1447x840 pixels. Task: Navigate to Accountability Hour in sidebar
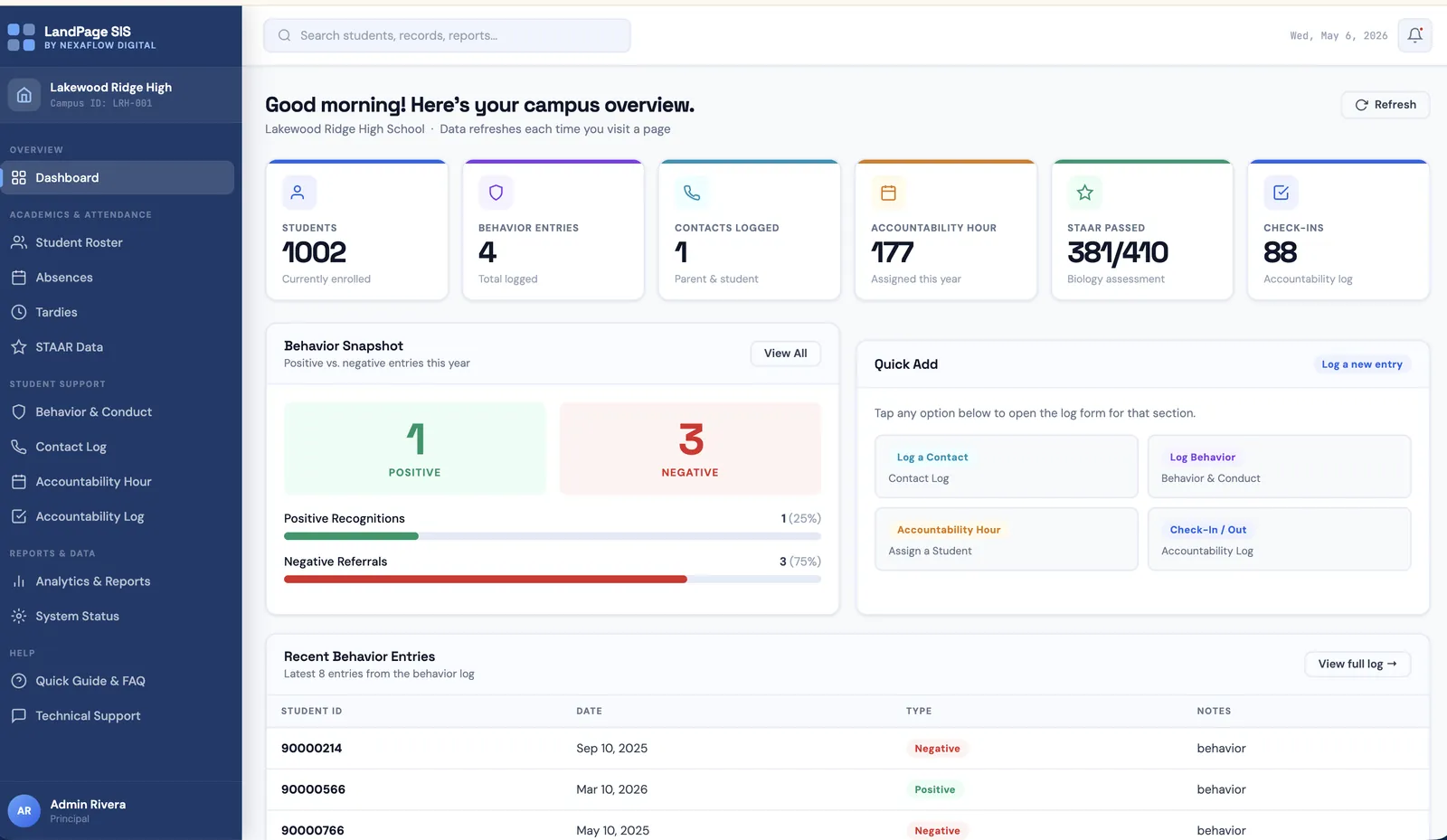[x=118, y=482]
